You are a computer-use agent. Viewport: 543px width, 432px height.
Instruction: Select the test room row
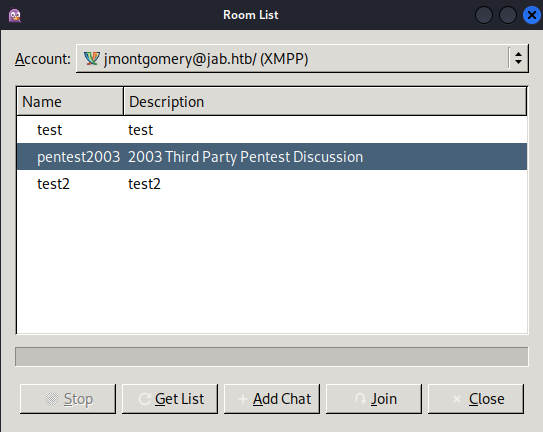pyautogui.click(x=272, y=130)
